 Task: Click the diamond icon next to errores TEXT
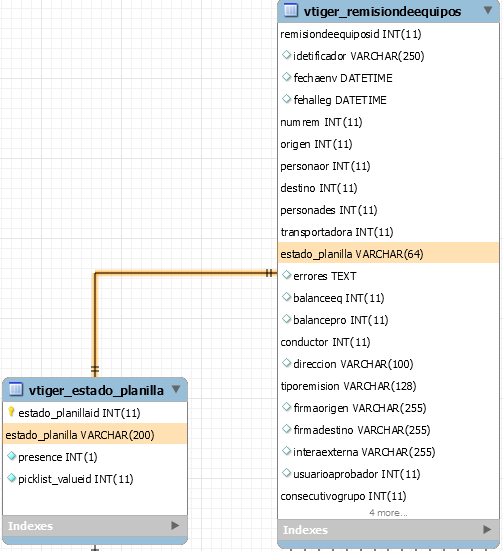point(286,275)
